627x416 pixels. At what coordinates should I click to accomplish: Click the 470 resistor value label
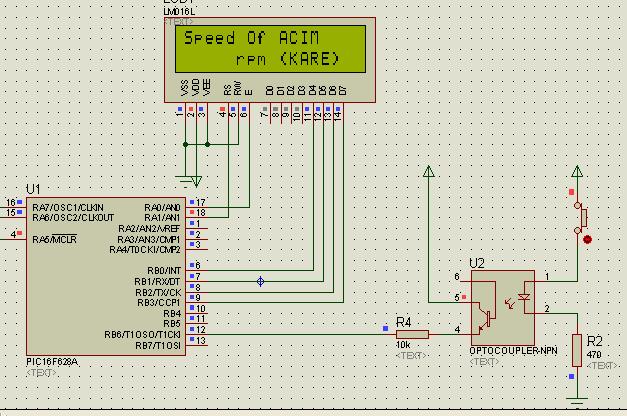[594, 354]
